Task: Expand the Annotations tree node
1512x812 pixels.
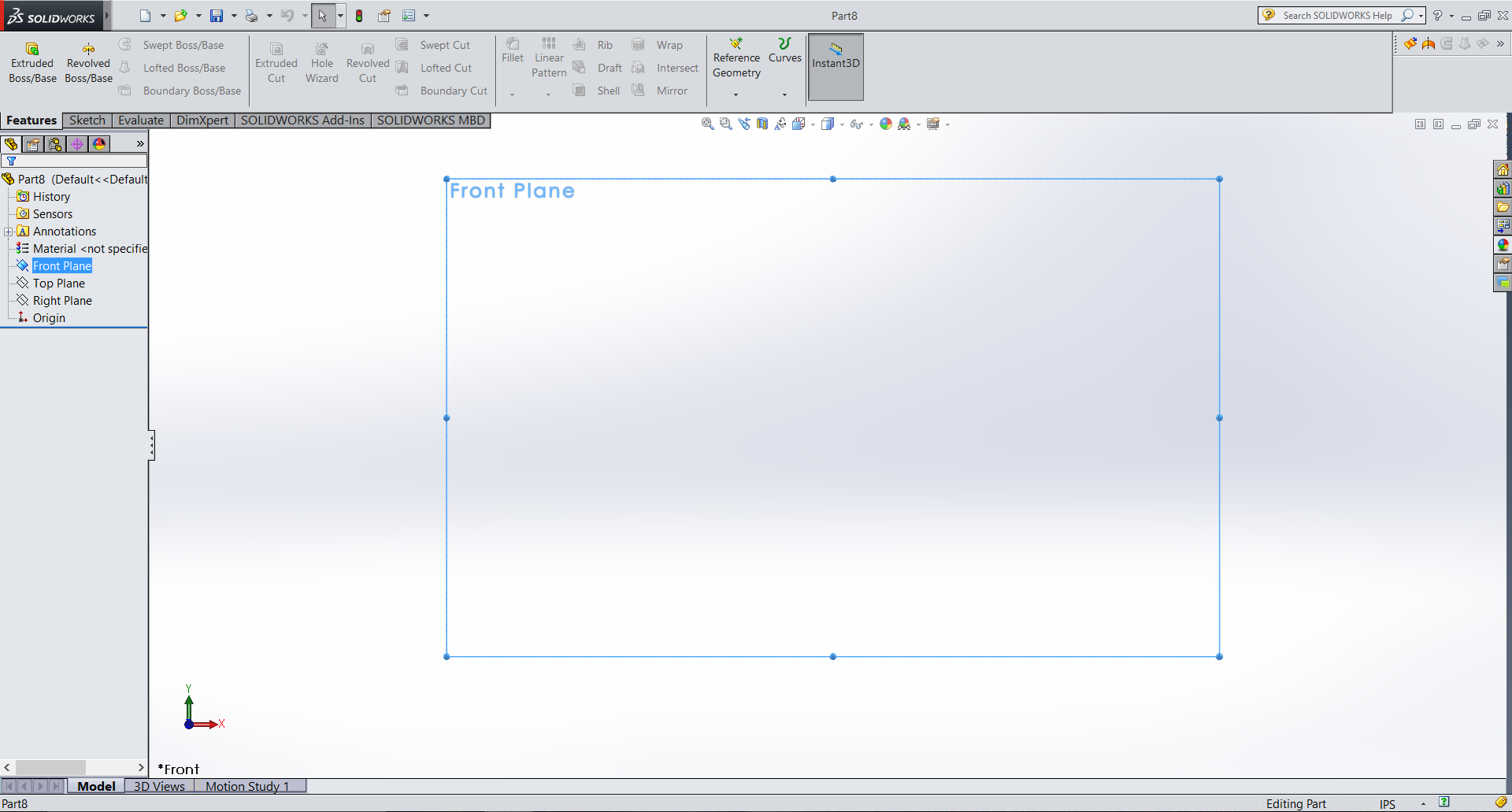Action: click(x=8, y=232)
